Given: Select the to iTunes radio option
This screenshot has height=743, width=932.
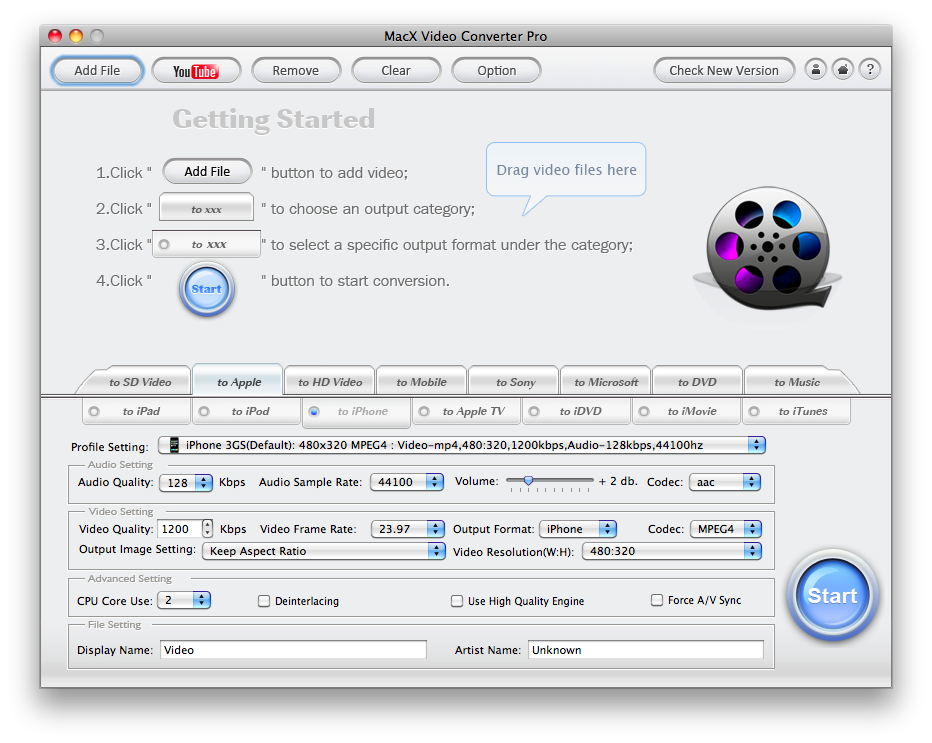Looking at the screenshot, I should tap(796, 411).
